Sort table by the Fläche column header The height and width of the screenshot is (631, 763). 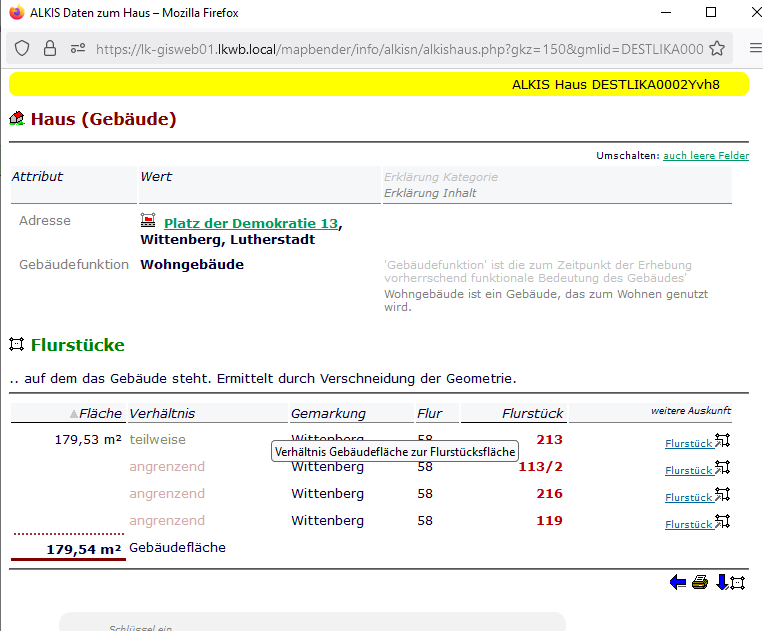click(x=99, y=414)
